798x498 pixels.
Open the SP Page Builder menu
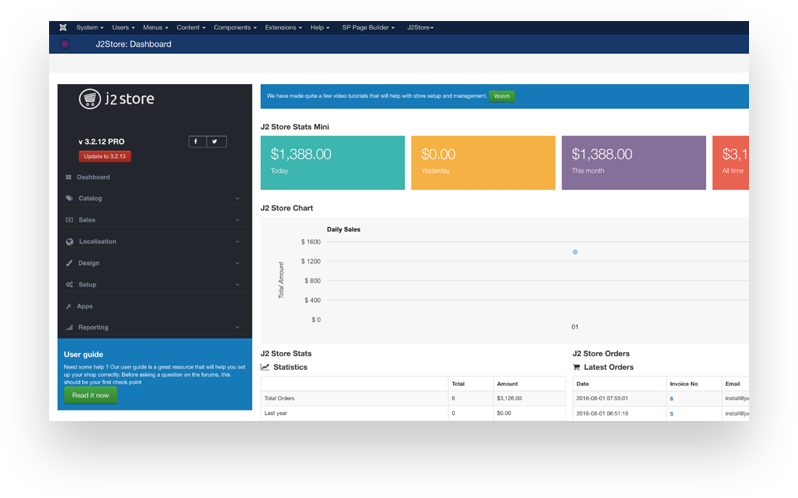coord(368,28)
